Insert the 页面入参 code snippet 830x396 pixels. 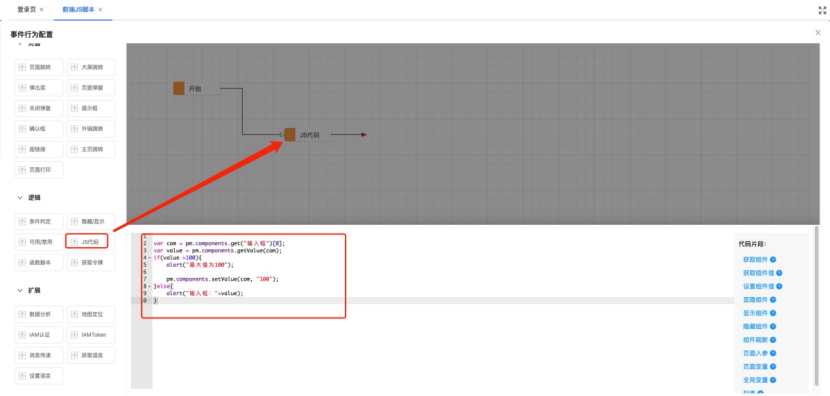pos(755,353)
